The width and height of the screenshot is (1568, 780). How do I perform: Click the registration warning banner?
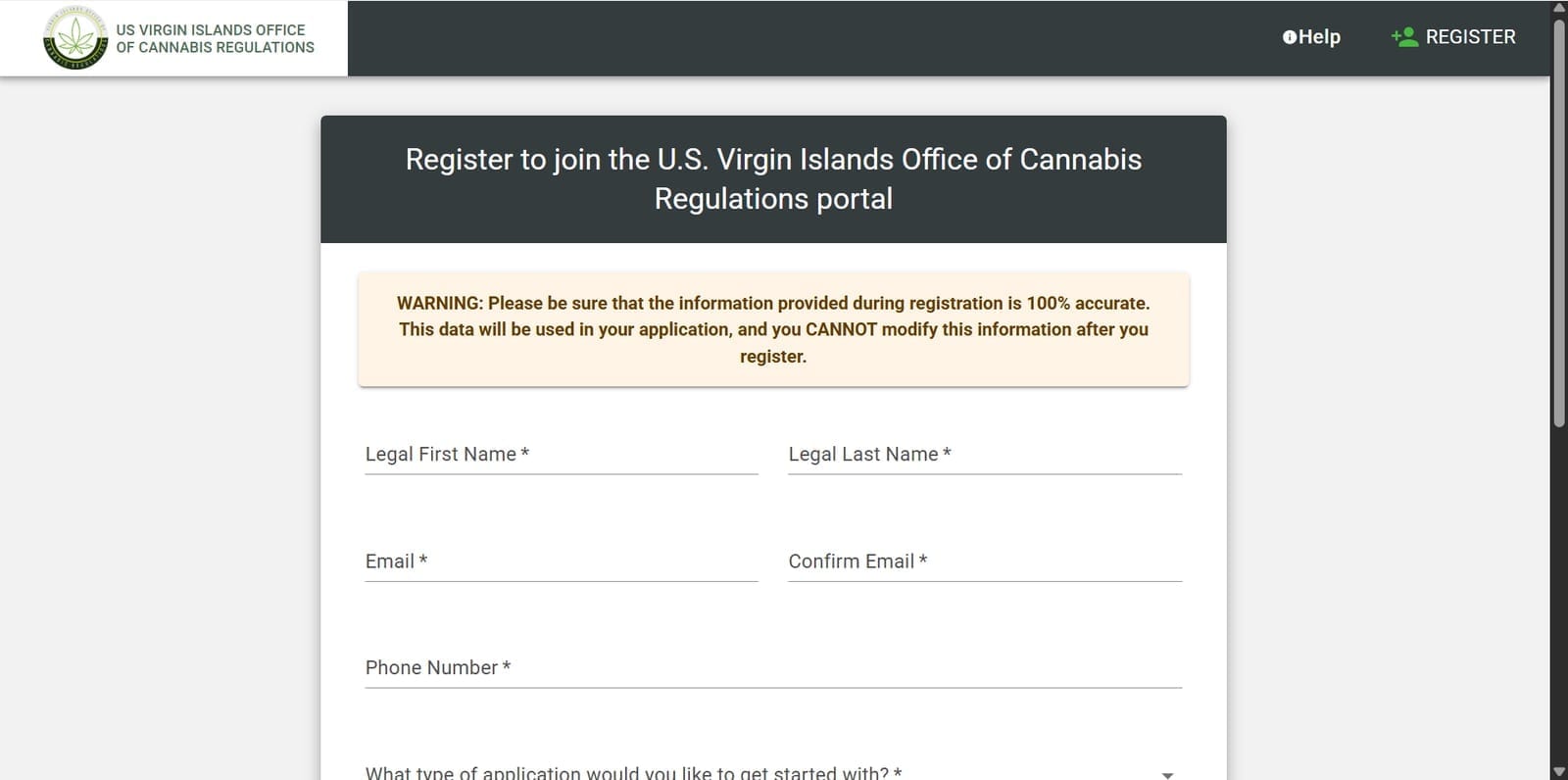tap(773, 329)
